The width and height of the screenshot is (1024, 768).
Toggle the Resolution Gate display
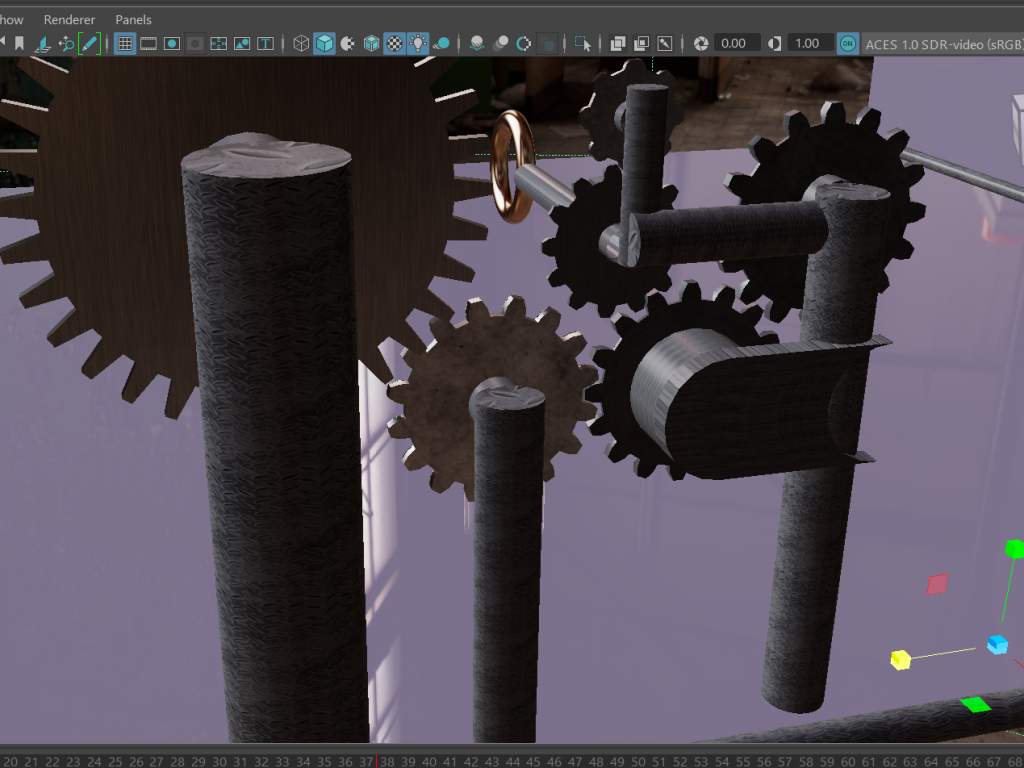[x=172, y=44]
